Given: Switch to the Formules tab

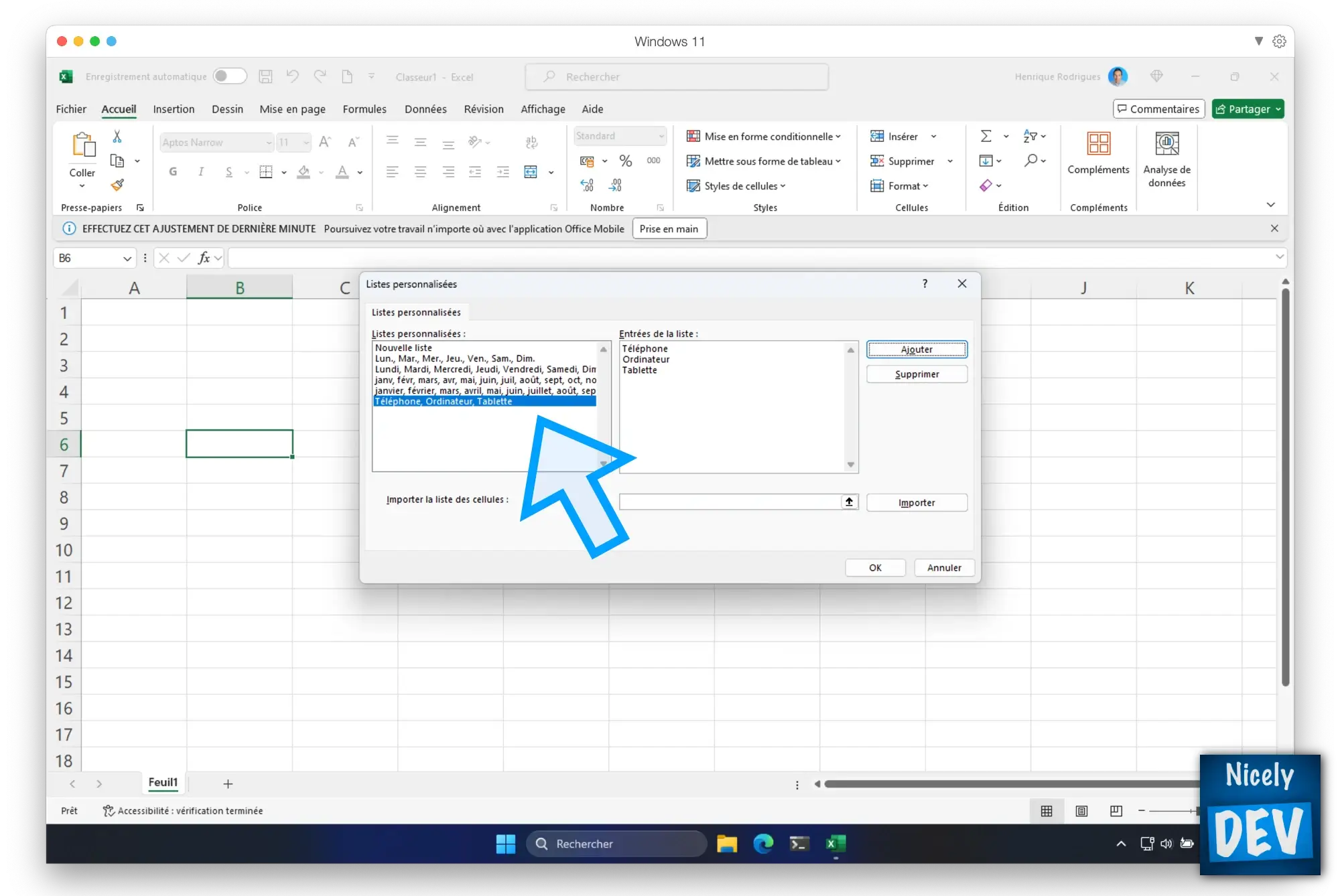Looking at the screenshot, I should (x=364, y=109).
